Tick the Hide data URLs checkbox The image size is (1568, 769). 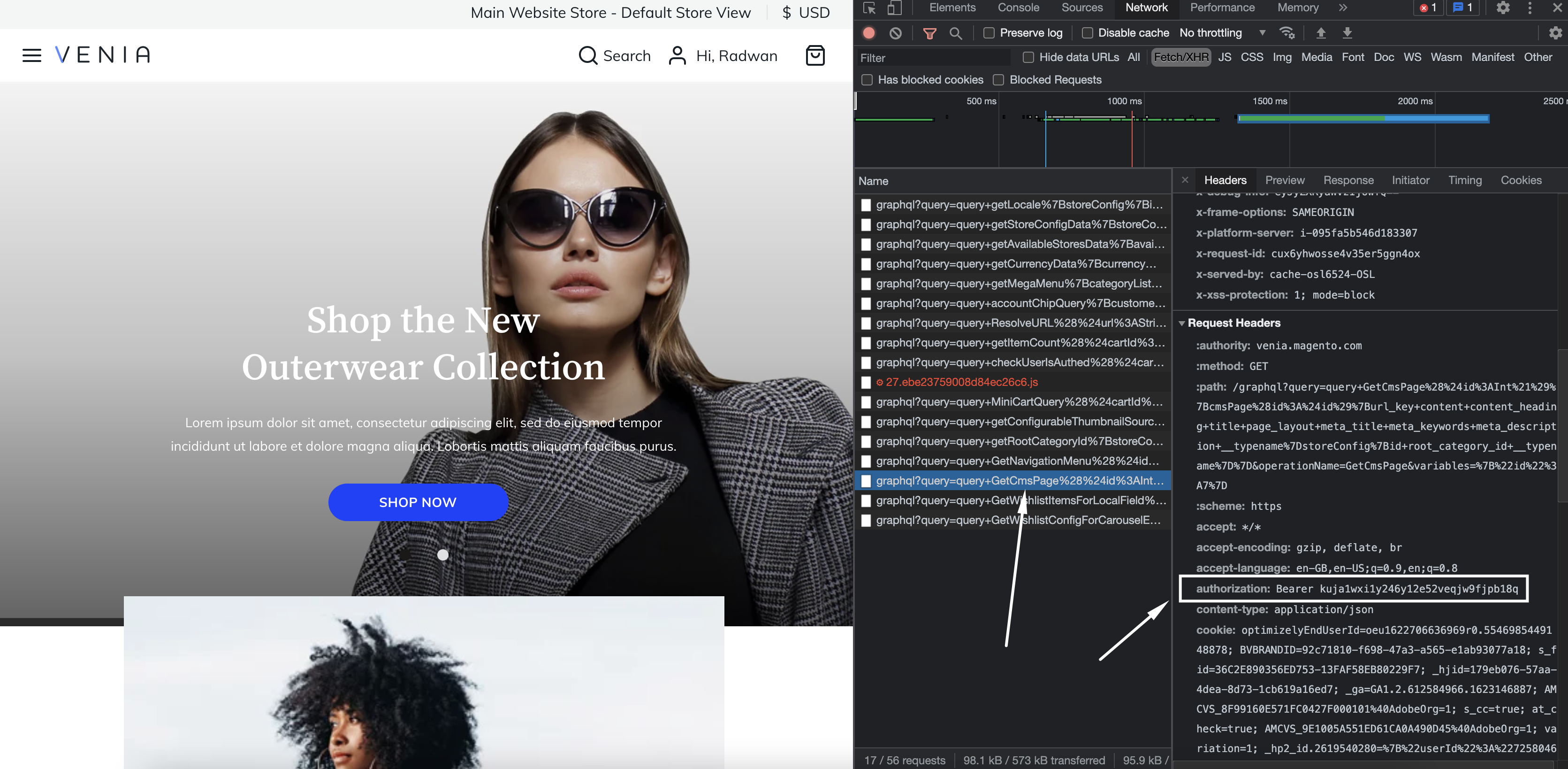1028,57
